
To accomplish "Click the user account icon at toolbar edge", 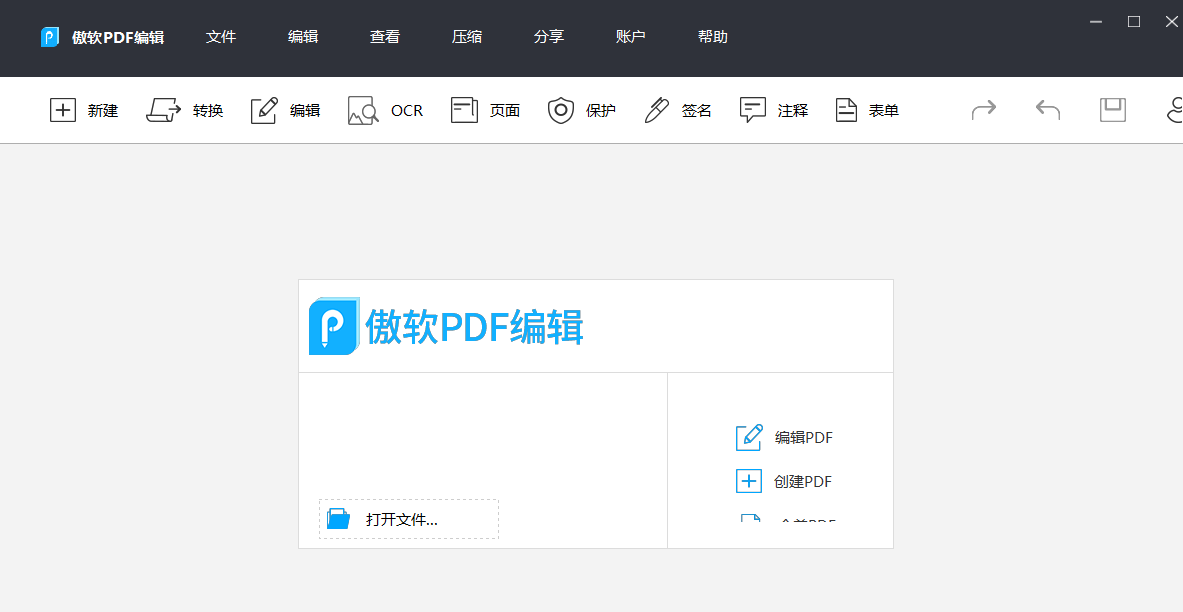I will point(1174,110).
